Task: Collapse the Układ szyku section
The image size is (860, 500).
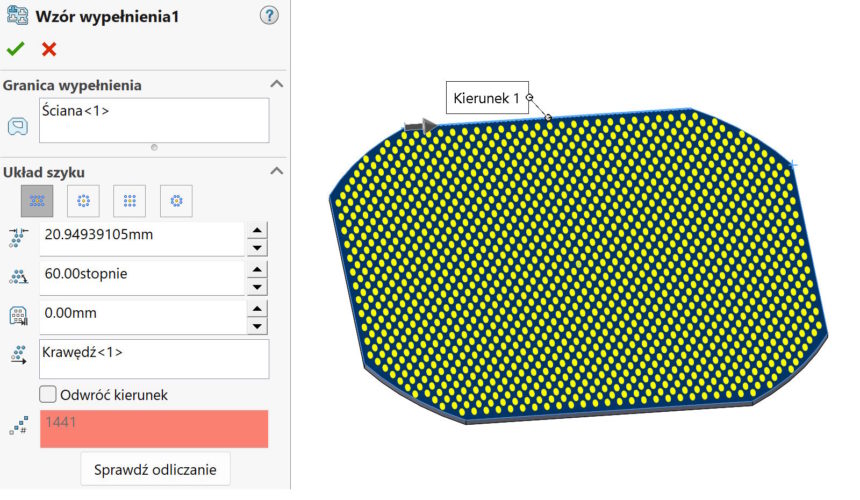Action: tap(277, 172)
